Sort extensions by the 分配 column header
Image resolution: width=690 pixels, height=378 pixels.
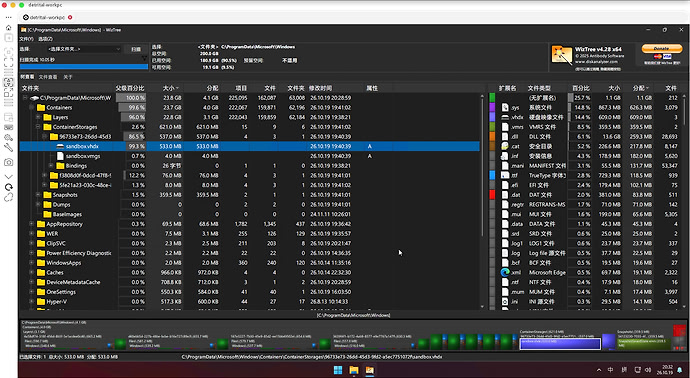pyautogui.click(x=639, y=88)
